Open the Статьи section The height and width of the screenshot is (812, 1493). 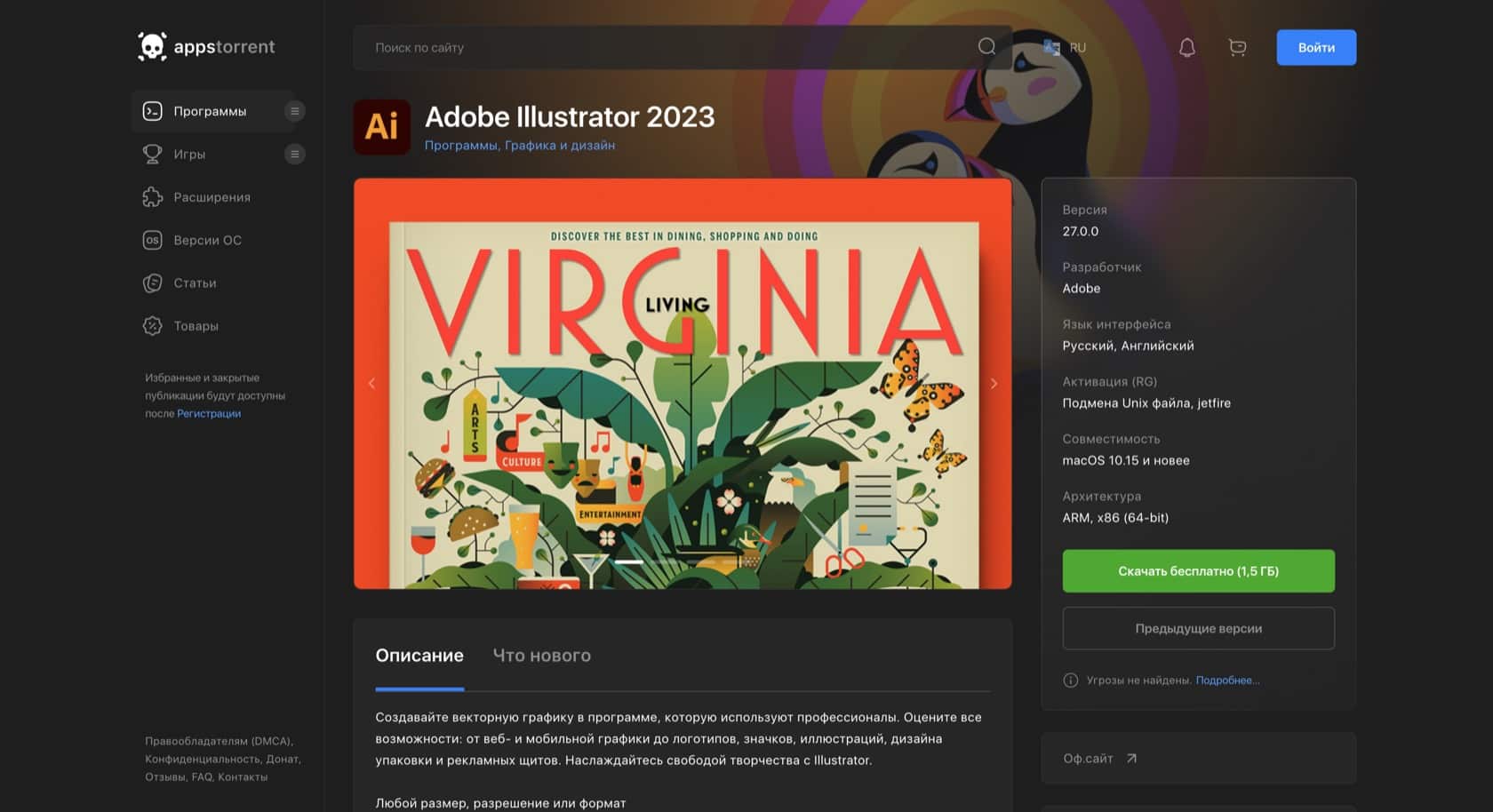[195, 283]
